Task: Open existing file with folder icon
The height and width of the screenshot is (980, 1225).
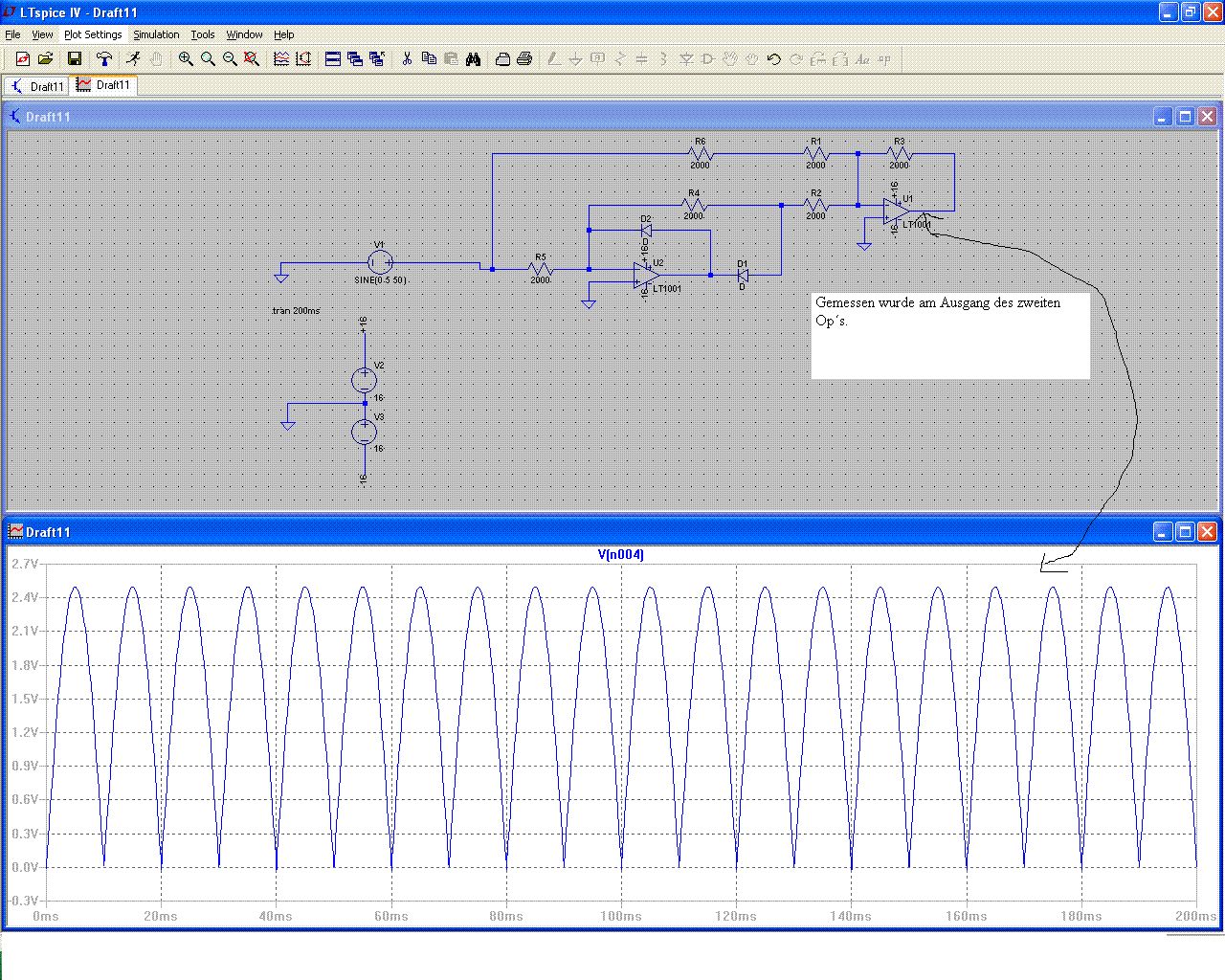Action: 45,59
